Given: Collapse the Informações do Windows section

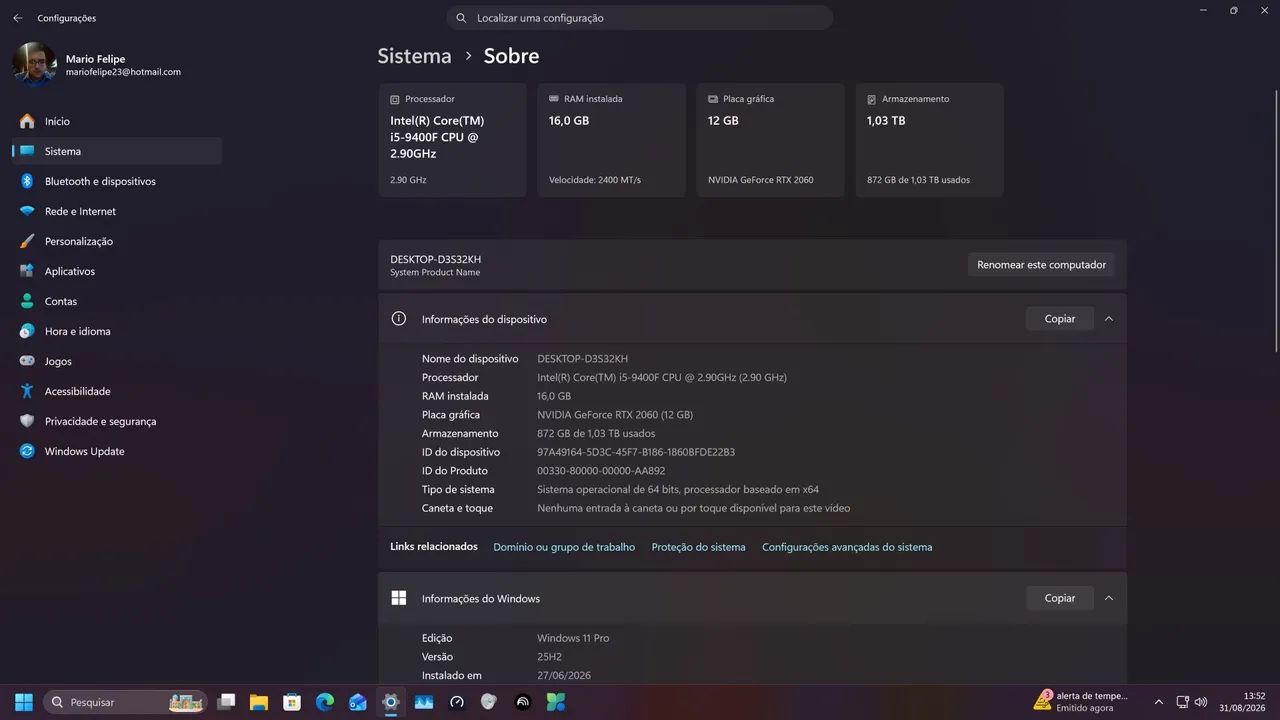Looking at the screenshot, I should (x=1109, y=598).
